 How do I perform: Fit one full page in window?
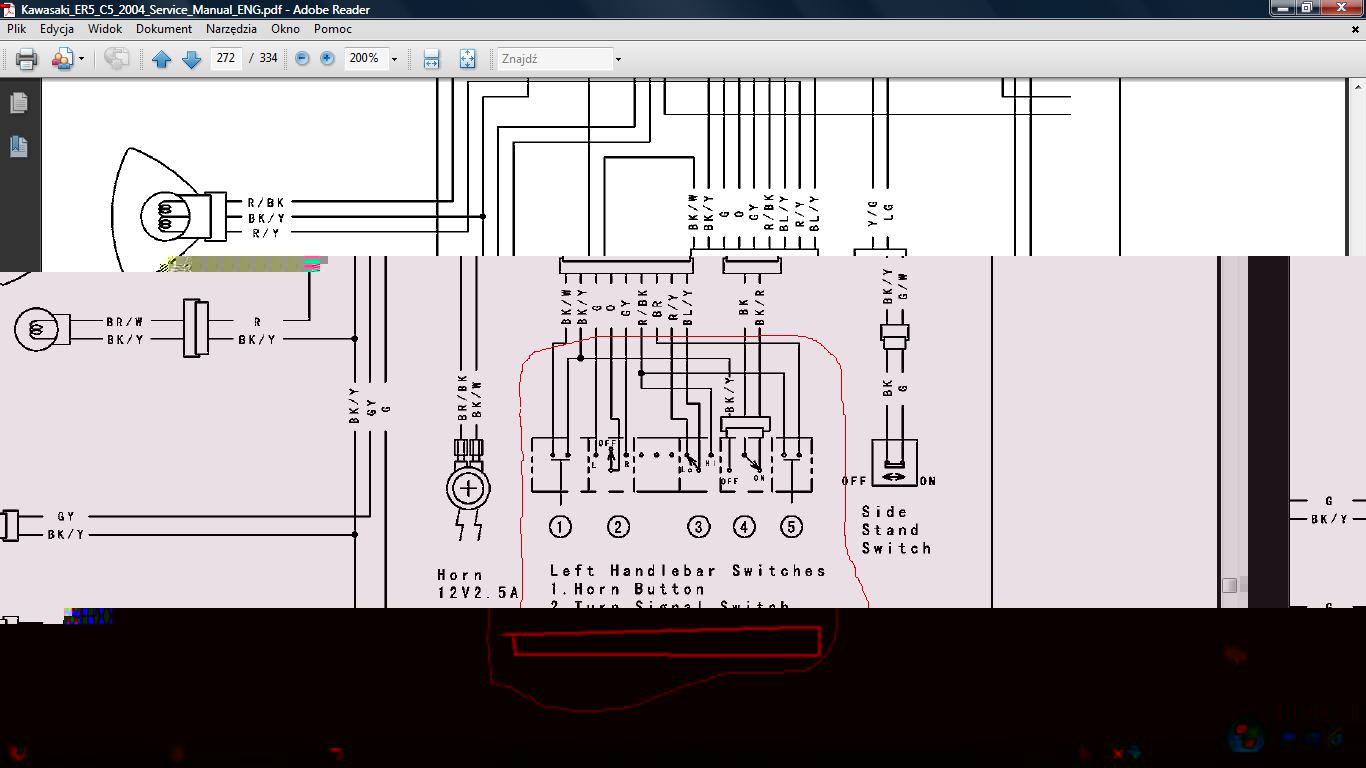coord(467,59)
